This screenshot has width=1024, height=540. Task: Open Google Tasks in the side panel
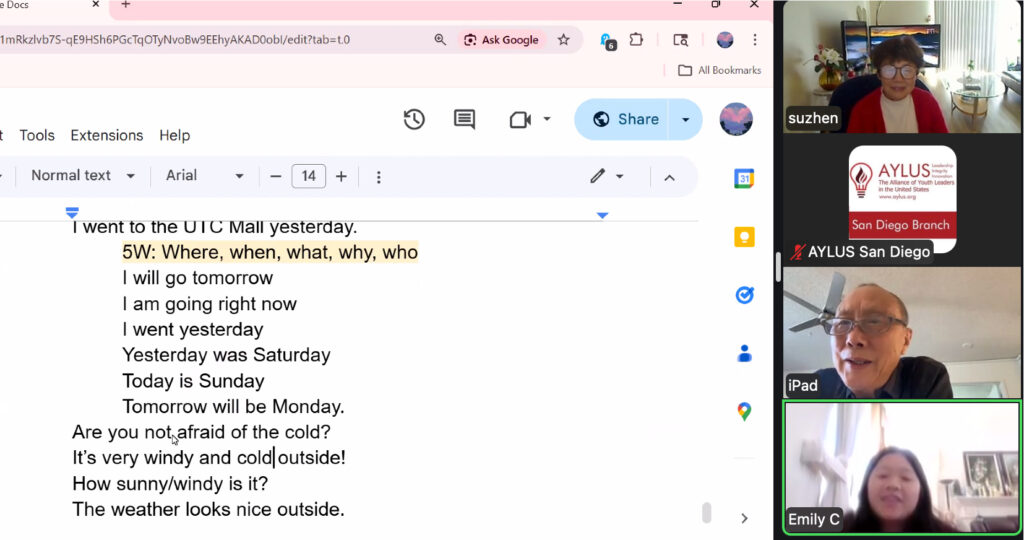point(744,295)
